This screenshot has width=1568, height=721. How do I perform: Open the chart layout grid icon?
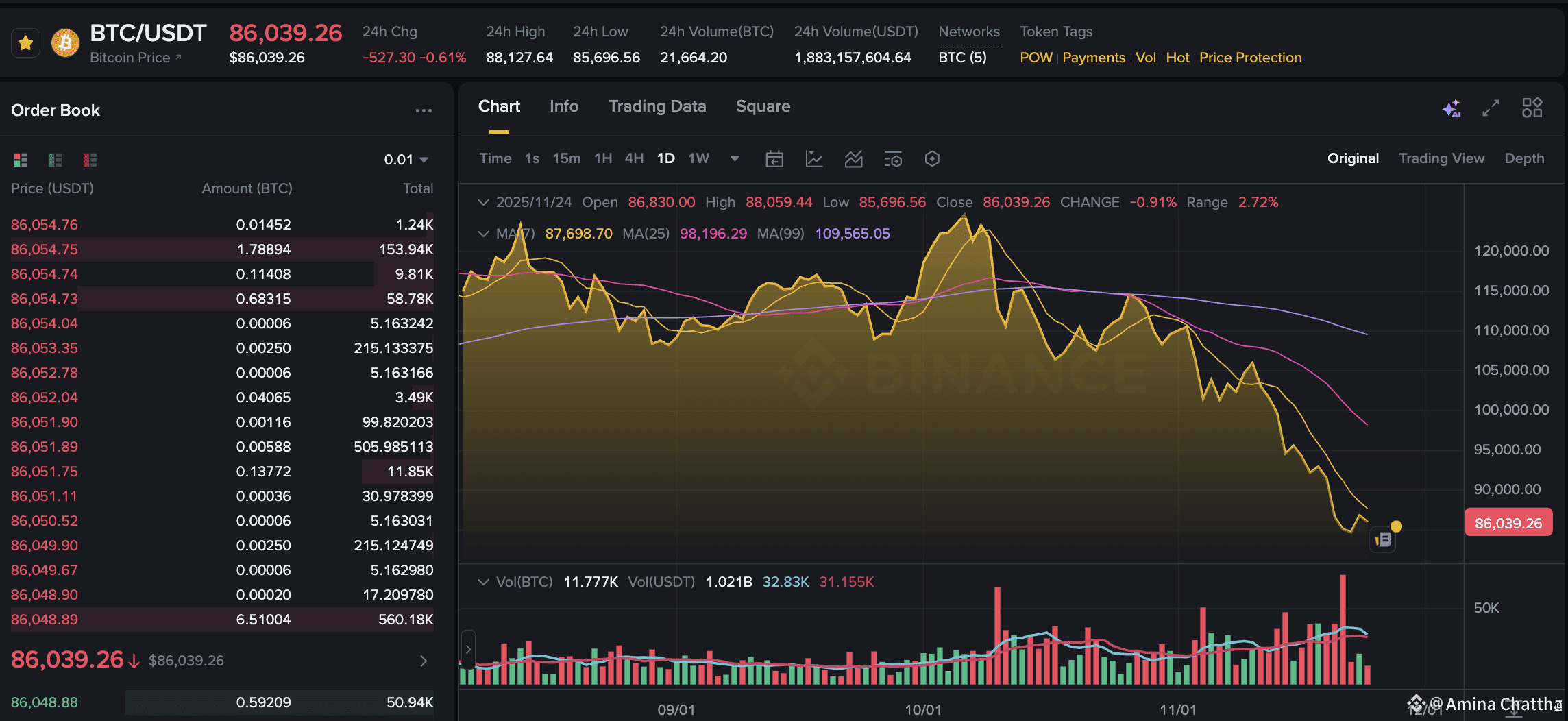(x=1532, y=108)
